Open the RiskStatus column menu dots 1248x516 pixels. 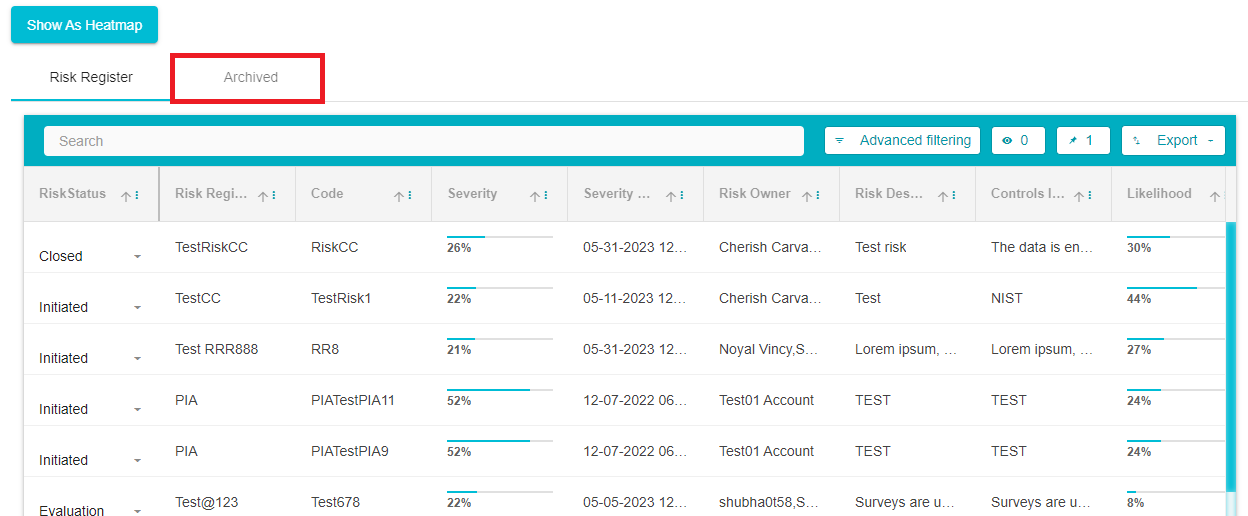tap(137, 196)
